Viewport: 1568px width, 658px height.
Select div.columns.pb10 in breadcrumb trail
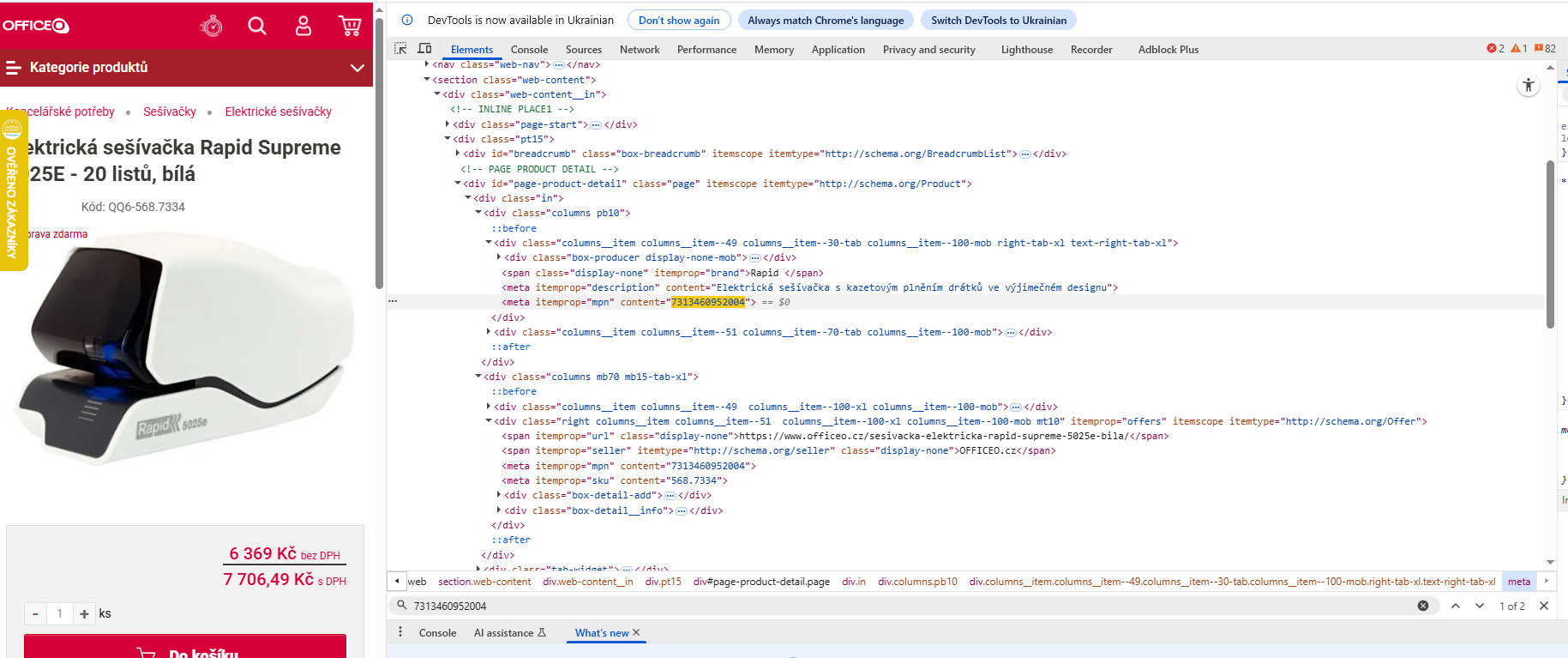pos(917,582)
